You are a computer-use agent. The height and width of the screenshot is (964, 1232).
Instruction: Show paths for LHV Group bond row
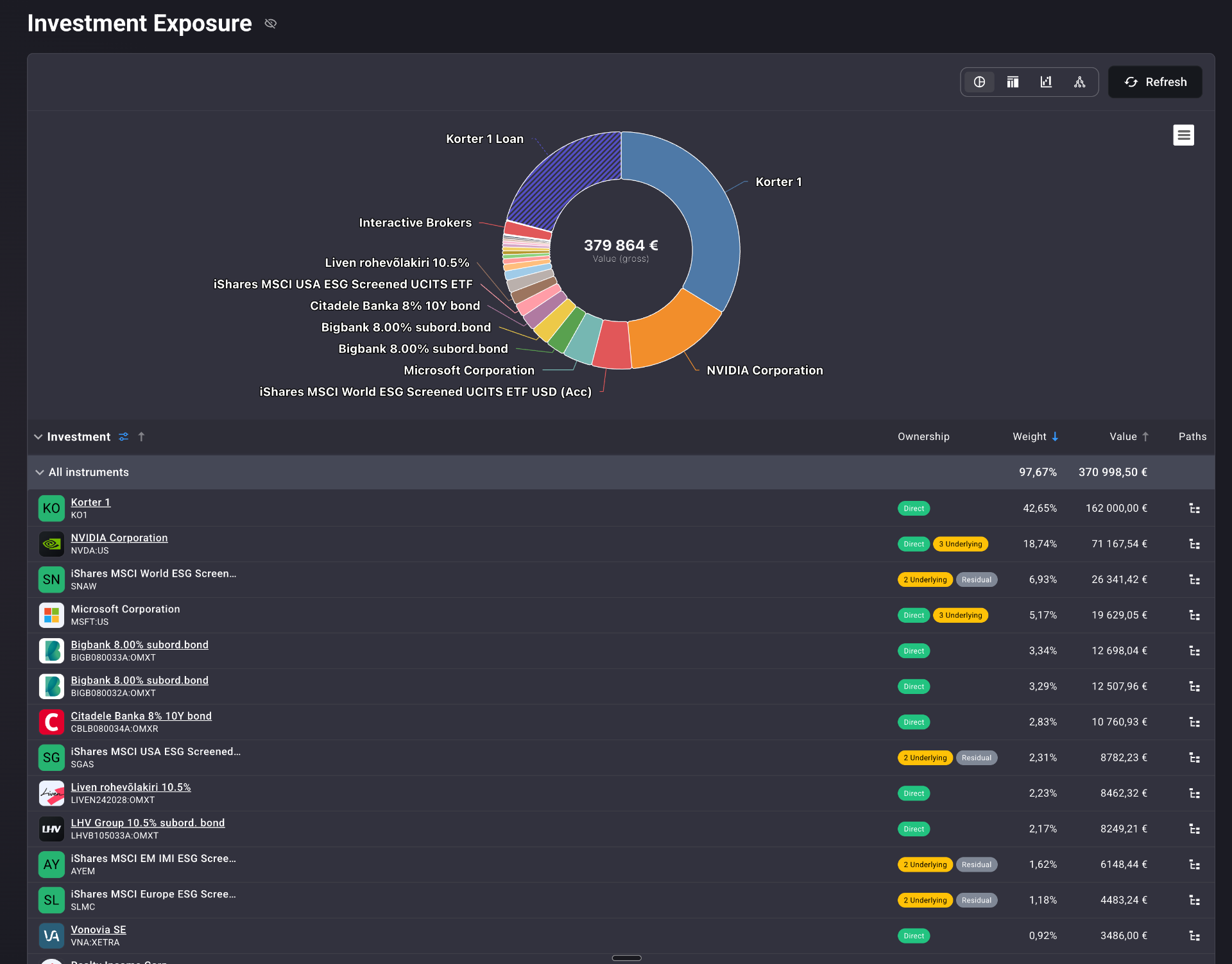(x=1194, y=829)
